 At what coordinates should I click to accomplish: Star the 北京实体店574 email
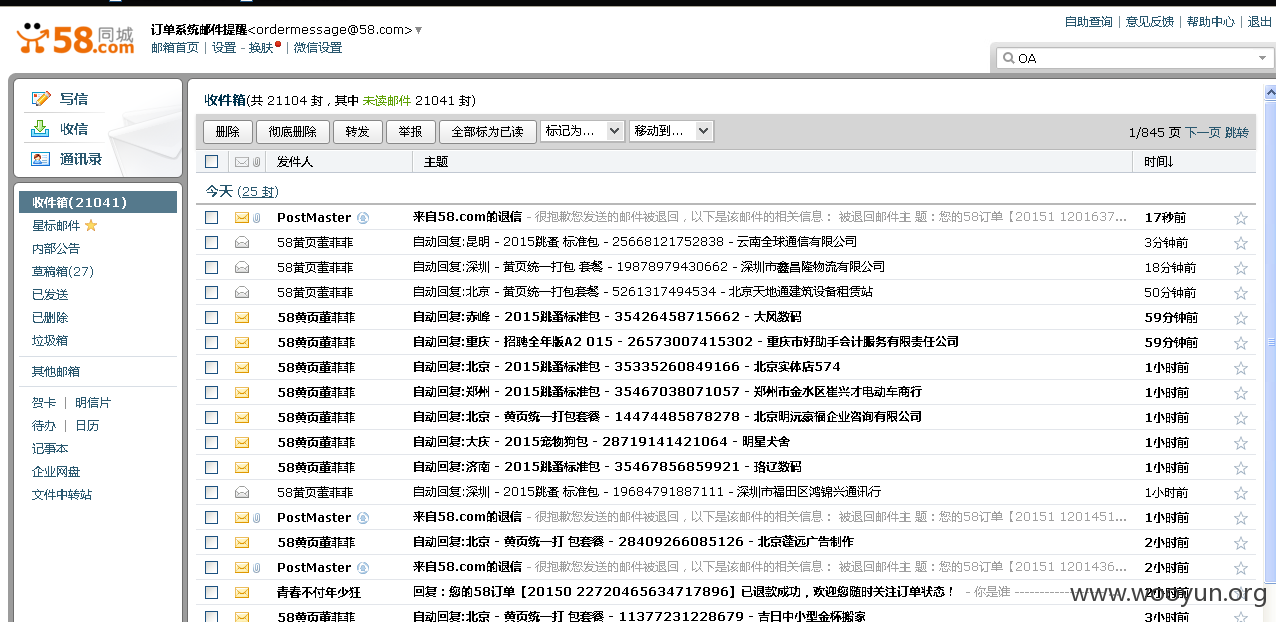(1241, 368)
